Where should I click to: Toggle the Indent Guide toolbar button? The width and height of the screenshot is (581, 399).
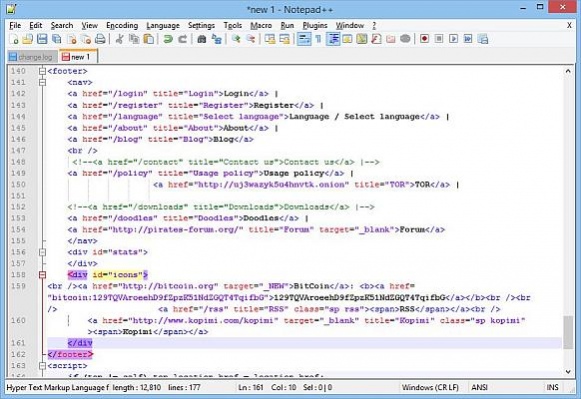pos(333,39)
